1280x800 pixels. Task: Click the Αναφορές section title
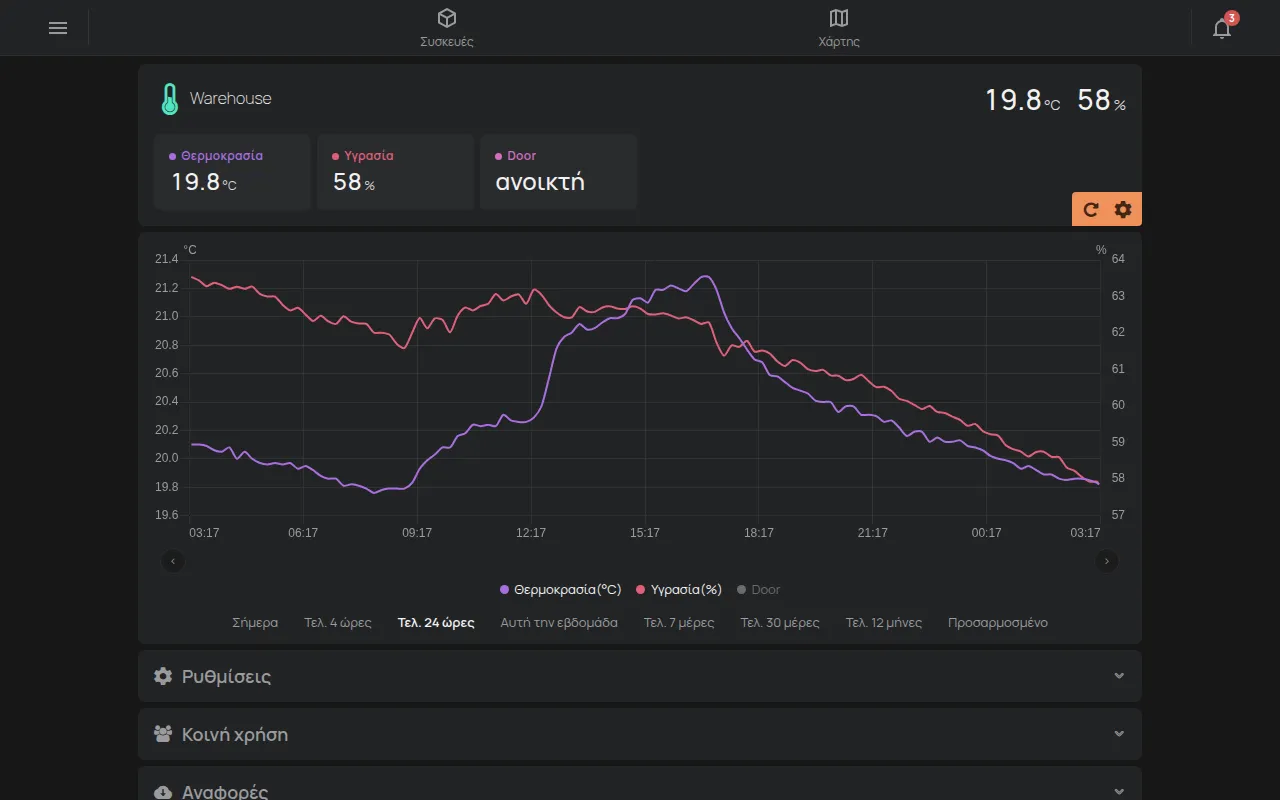[225, 792]
